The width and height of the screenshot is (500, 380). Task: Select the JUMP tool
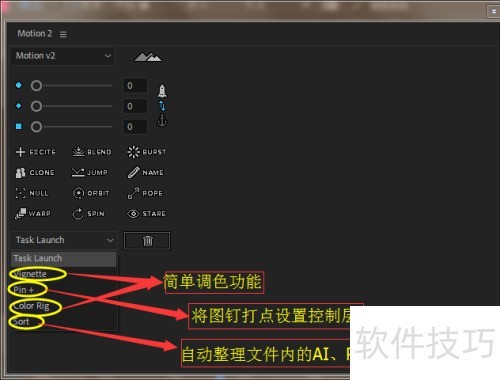[x=90, y=173]
